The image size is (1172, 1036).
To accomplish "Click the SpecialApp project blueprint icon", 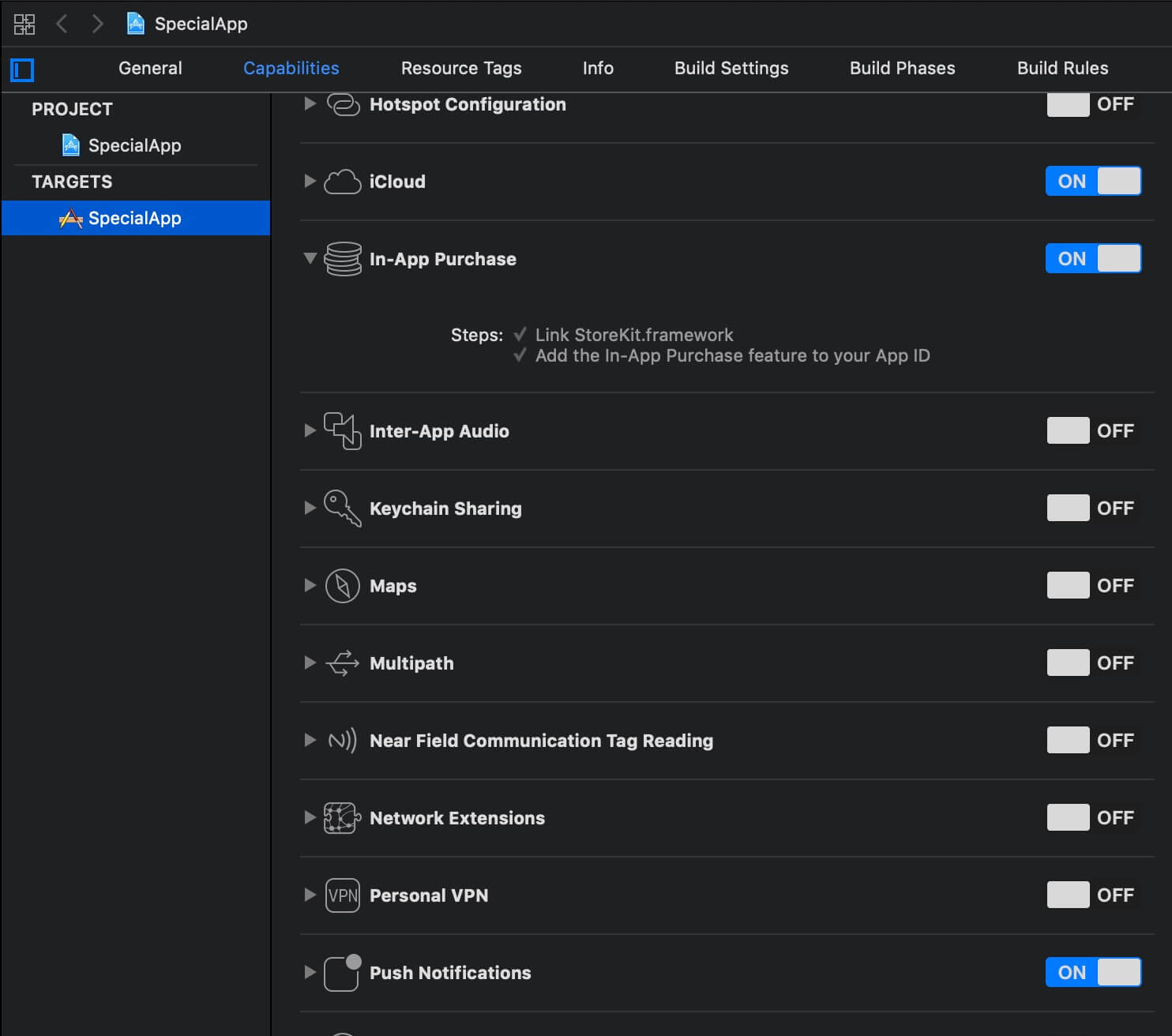I will [71, 145].
